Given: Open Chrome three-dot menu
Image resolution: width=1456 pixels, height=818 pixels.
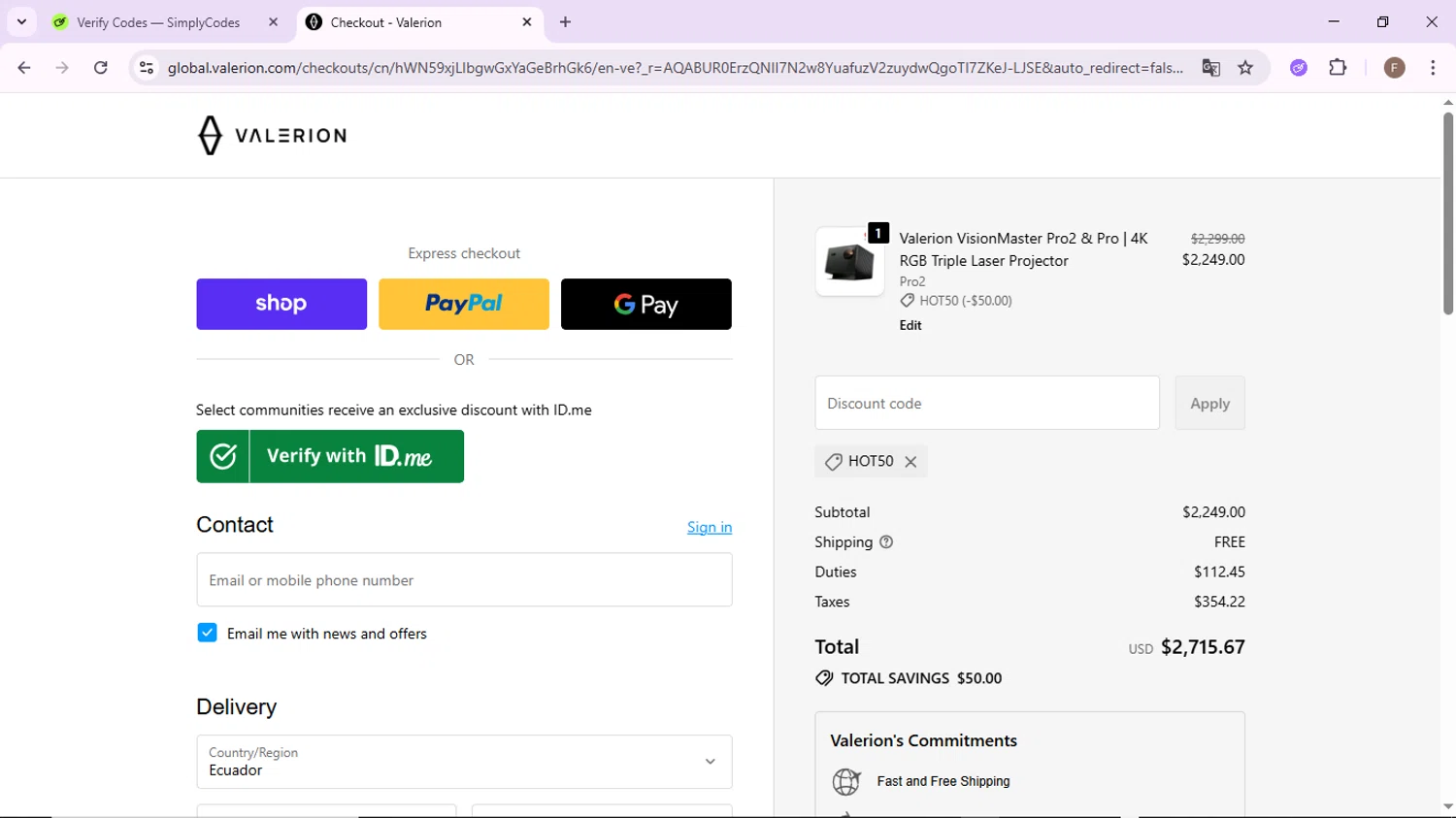Looking at the screenshot, I should [1433, 68].
